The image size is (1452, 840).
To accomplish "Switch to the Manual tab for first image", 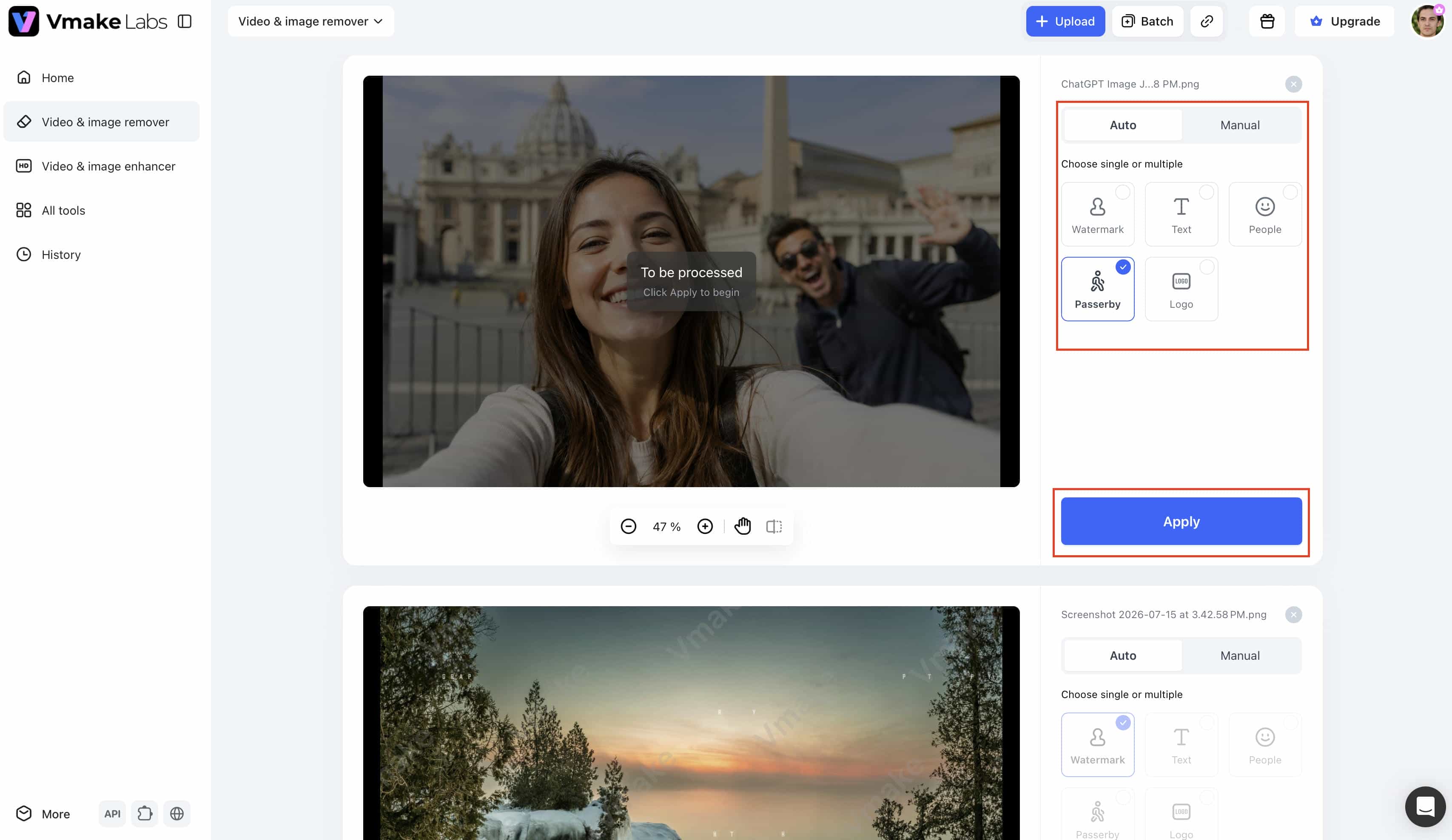I will [1240, 125].
